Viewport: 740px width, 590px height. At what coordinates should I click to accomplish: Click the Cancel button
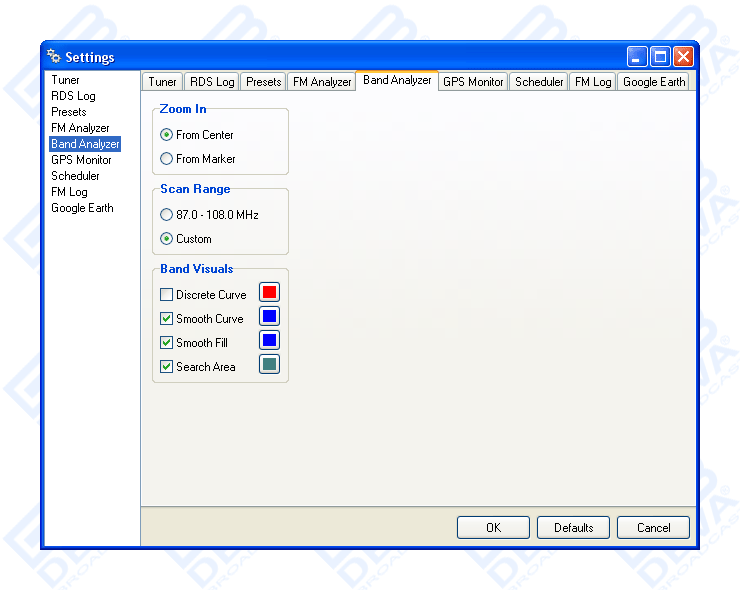[x=653, y=527]
